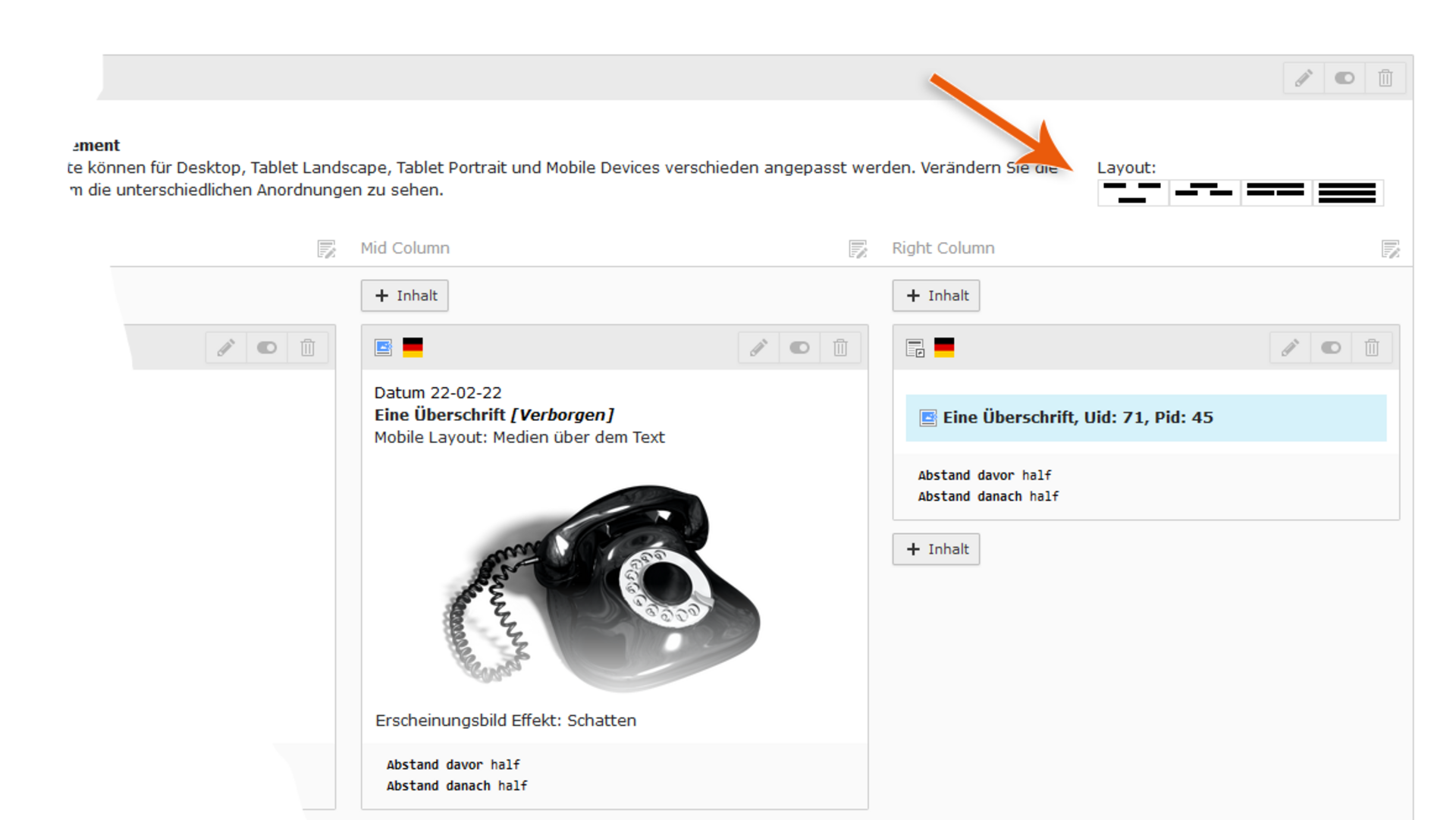Image resolution: width=1456 pixels, height=820 pixels.
Task: Open text-media type icon in Mid Column
Action: [x=384, y=347]
